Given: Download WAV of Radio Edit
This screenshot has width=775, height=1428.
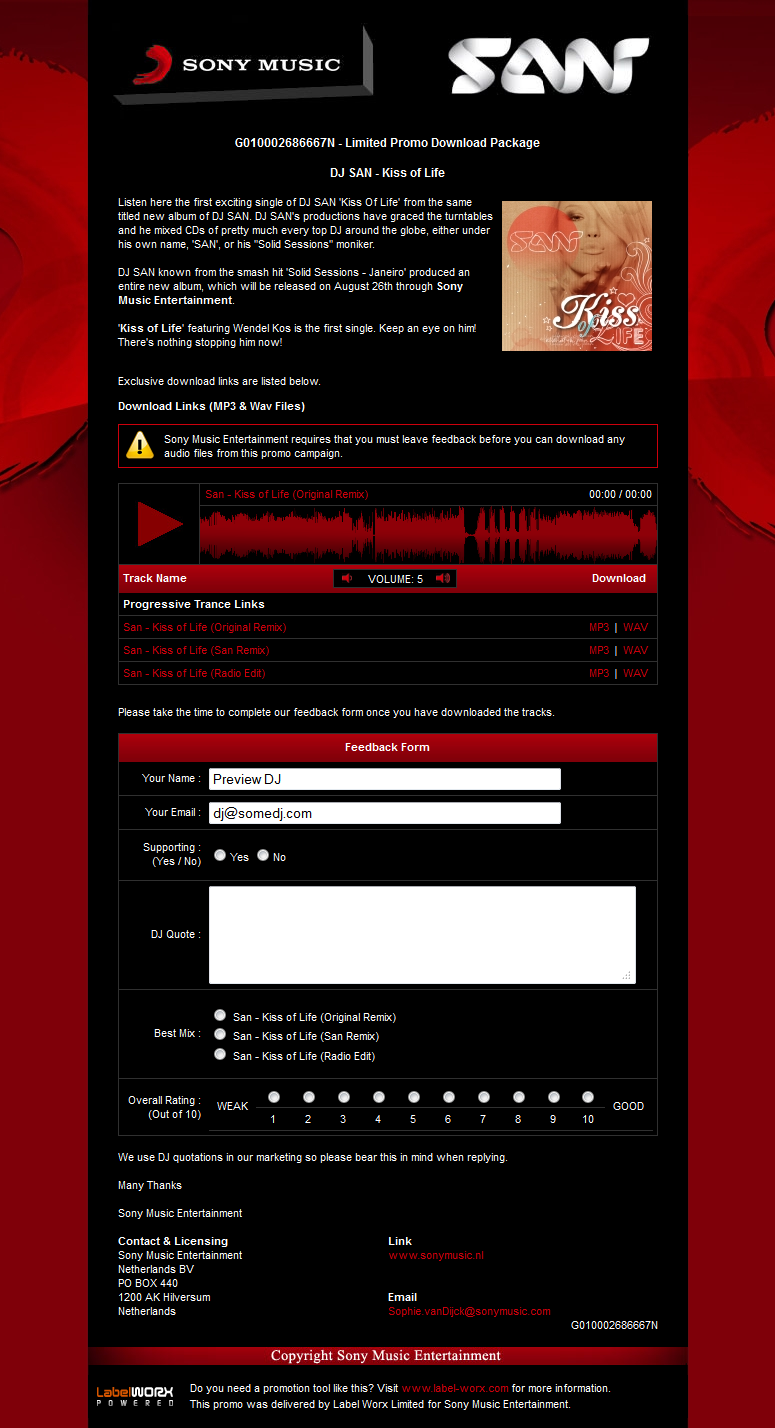Looking at the screenshot, I should pyautogui.click(x=635, y=674).
